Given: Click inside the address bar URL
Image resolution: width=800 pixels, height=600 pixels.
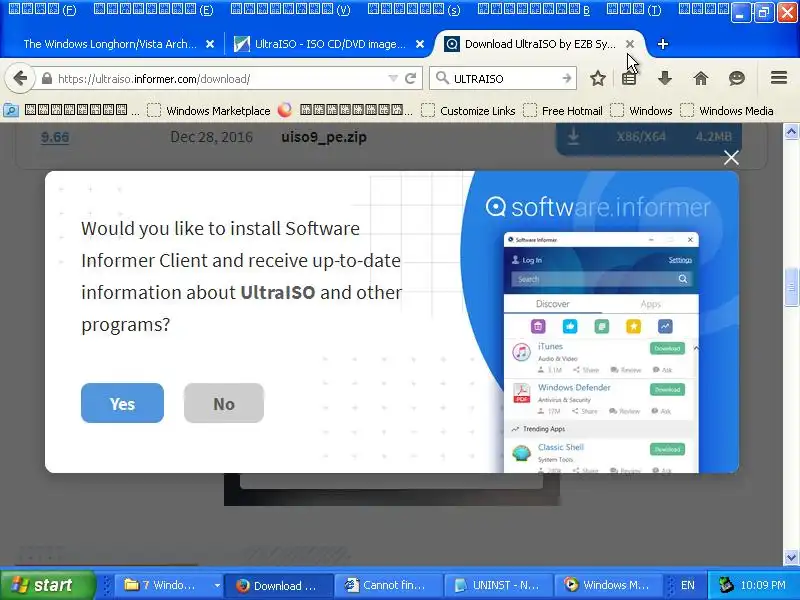Looking at the screenshot, I should [x=219, y=79].
